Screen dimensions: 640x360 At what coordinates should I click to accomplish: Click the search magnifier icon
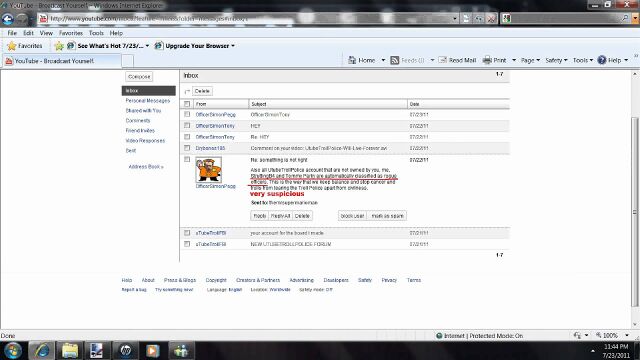625,18
